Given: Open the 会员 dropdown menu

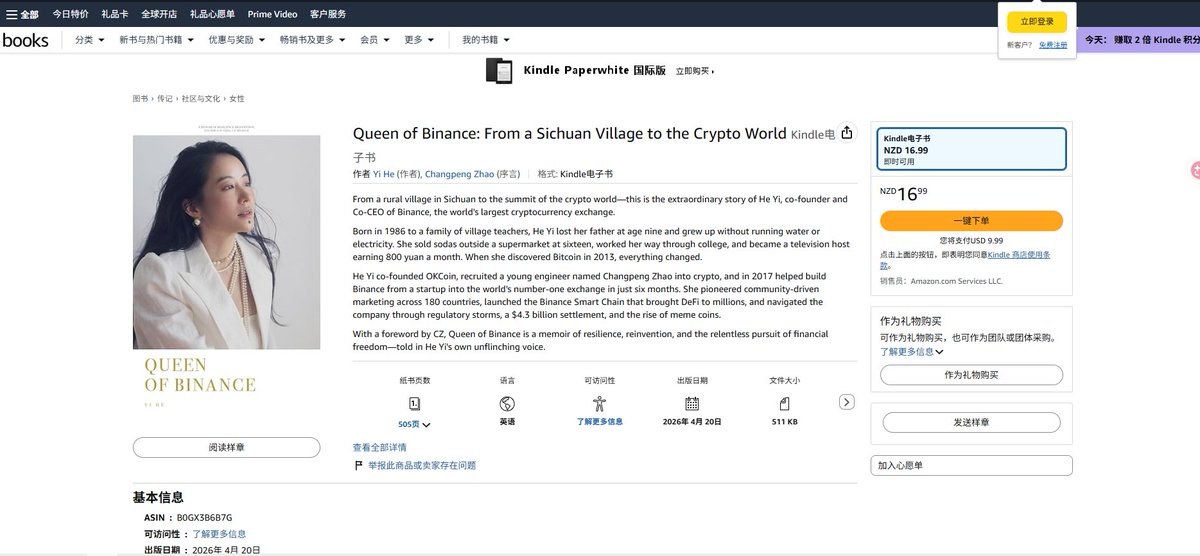Looking at the screenshot, I should [375, 40].
